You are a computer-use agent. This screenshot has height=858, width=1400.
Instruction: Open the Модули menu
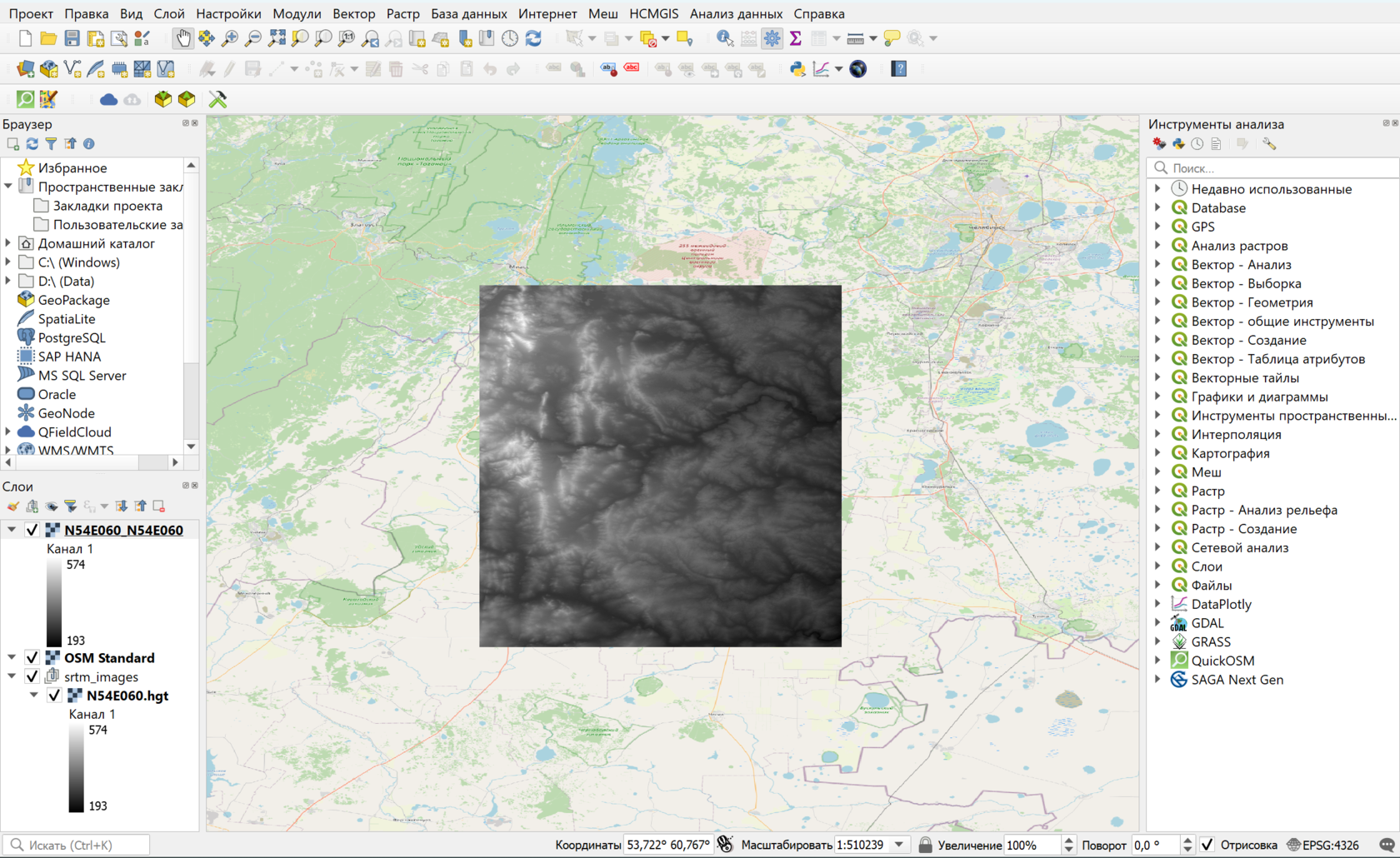[x=297, y=13]
